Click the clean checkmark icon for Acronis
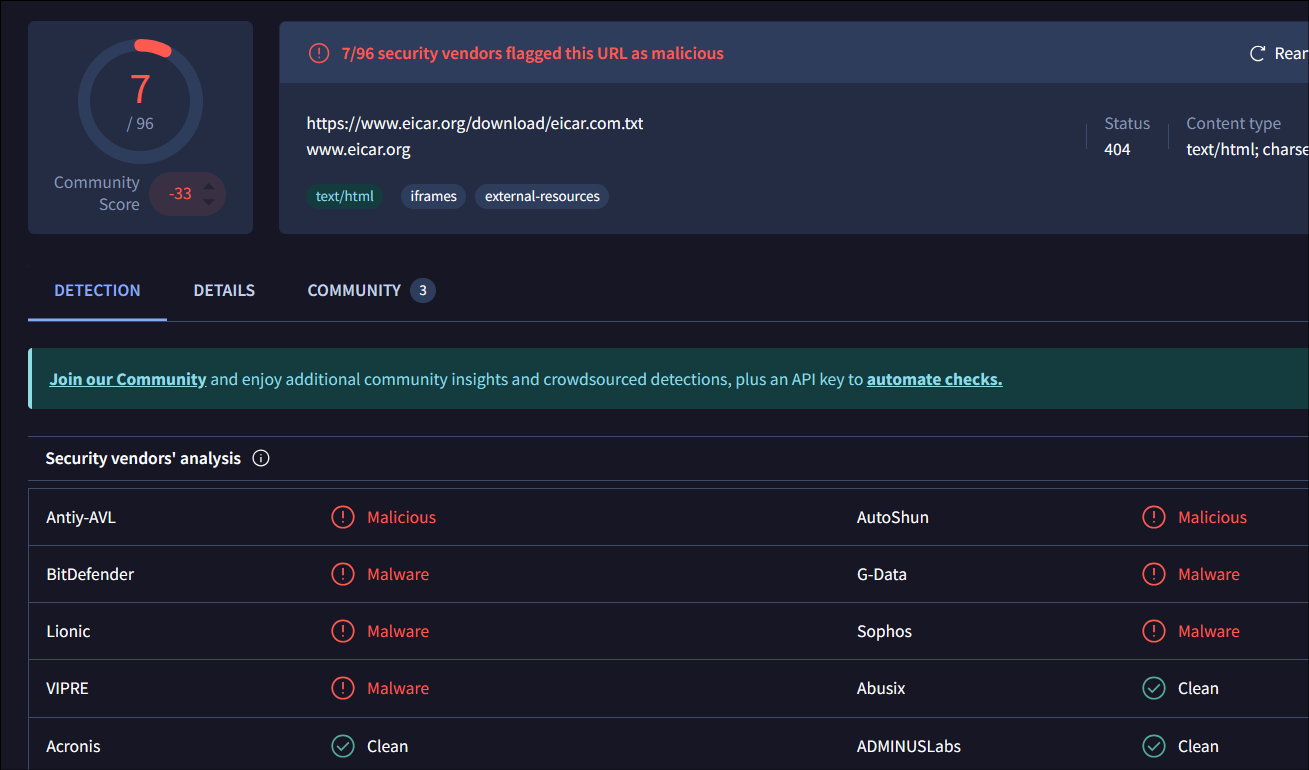The image size is (1309, 770). click(343, 746)
